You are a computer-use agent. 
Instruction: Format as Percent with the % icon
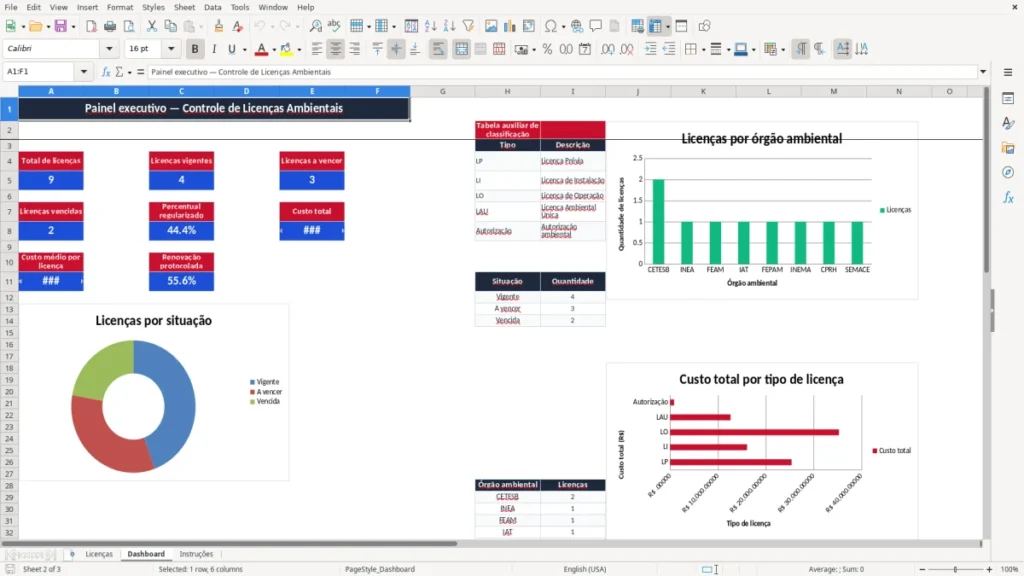point(547,49)
